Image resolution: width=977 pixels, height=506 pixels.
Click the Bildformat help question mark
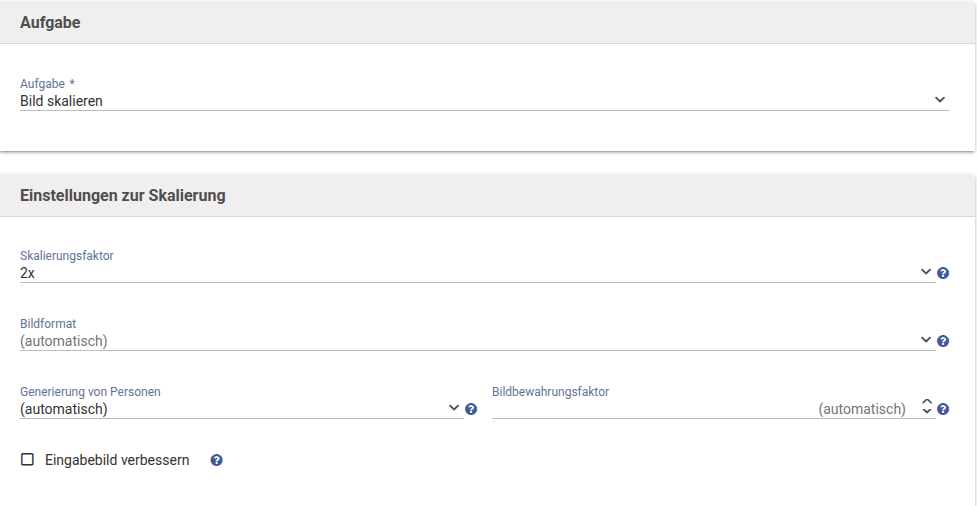coord(943,341)
